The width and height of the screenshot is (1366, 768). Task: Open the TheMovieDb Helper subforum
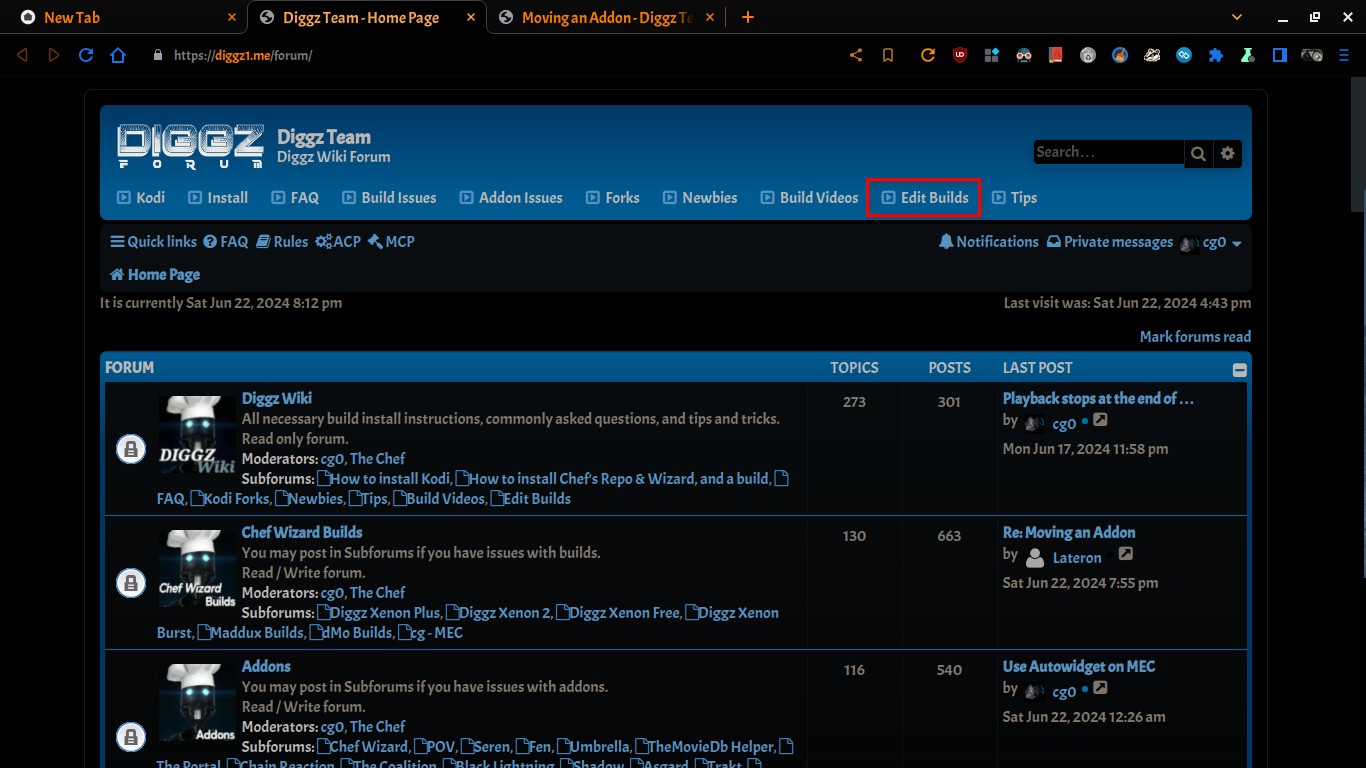704,747
